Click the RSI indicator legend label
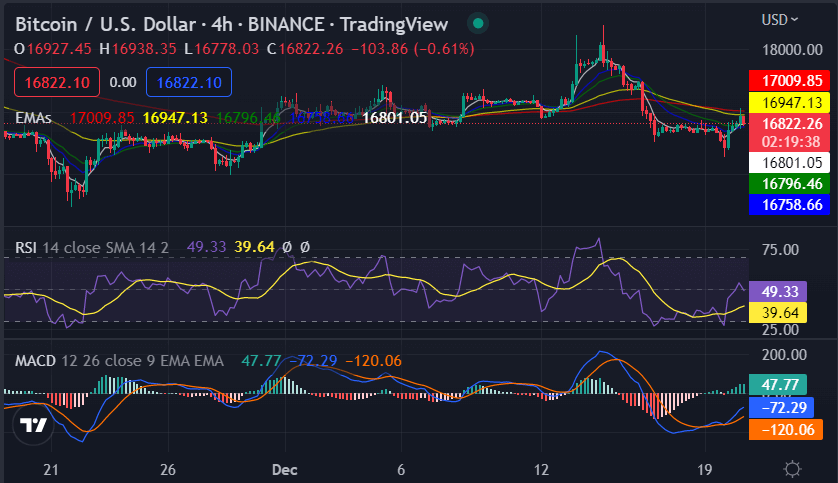This screenshot has width=838, height=483. point(26,247)
